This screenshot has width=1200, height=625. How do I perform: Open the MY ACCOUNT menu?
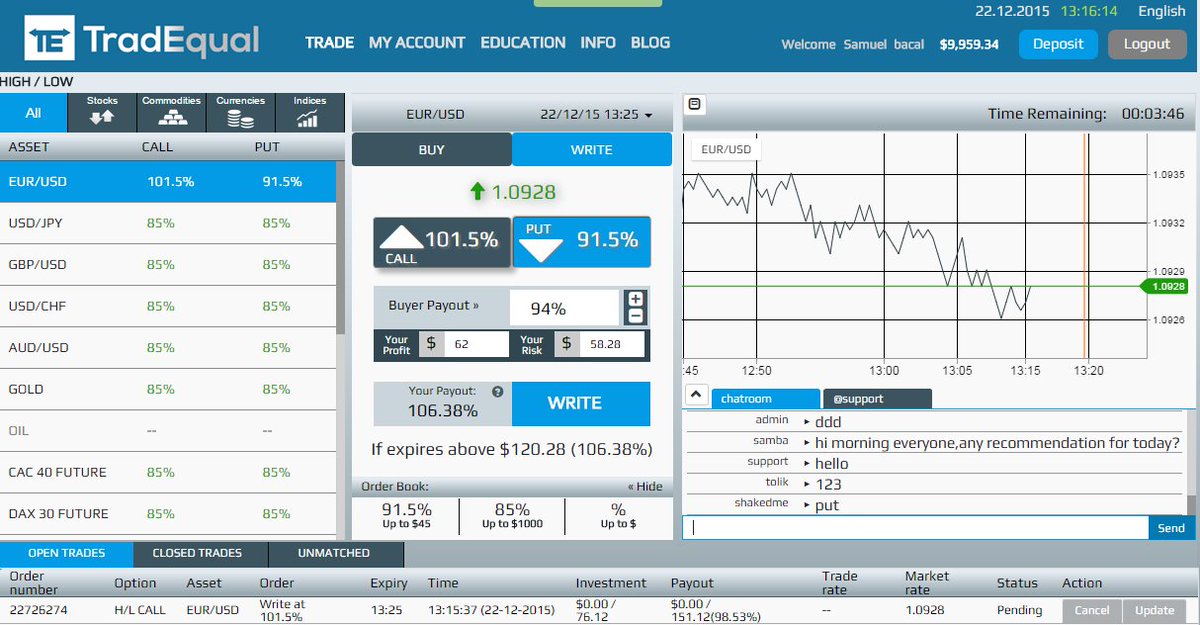pyautogui.click(x=417, y=43)
